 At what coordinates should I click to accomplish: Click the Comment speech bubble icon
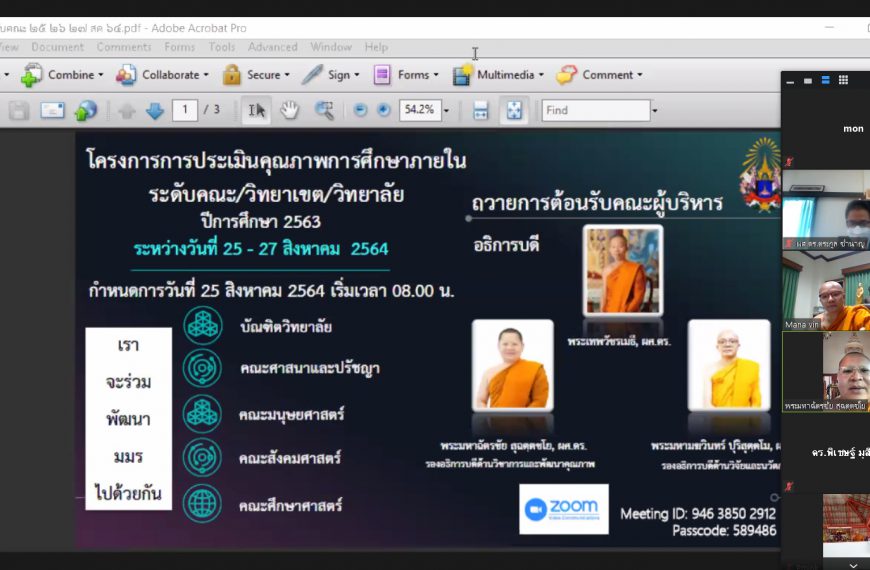[566, 75]
